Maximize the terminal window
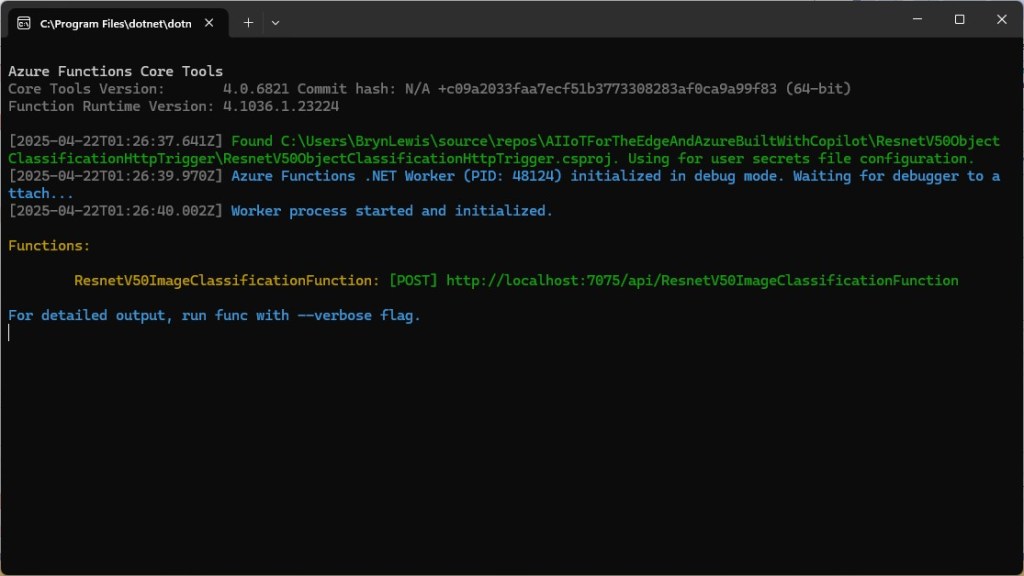Image resolution: width=1024 pixels, height=576 pixels. pyautogui.click(x=959, y=19)
